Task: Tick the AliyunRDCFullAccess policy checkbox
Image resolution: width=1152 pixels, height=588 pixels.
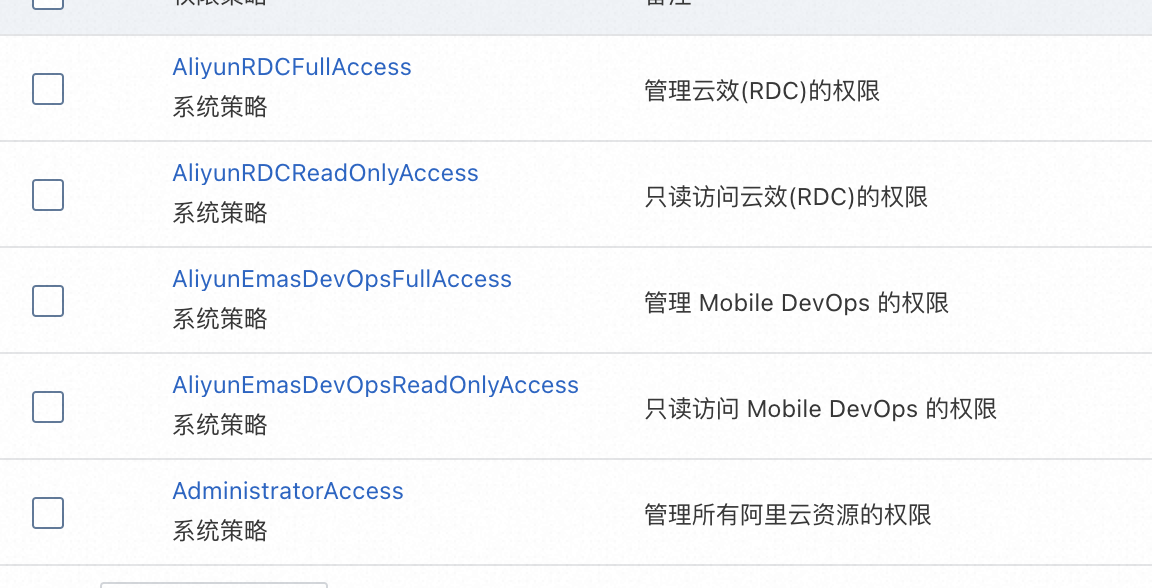Action: pyautogui.click(x=48, y=89)
